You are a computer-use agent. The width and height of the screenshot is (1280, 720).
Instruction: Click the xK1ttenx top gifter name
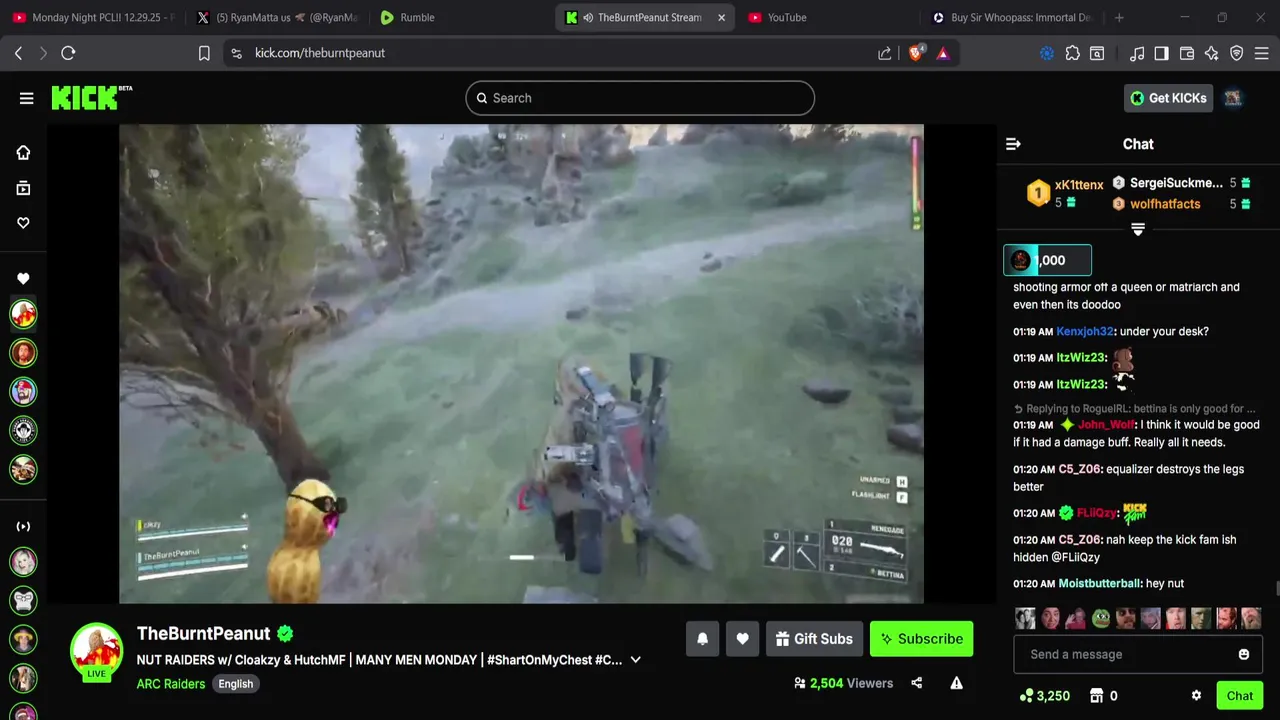click(1079, 185)
